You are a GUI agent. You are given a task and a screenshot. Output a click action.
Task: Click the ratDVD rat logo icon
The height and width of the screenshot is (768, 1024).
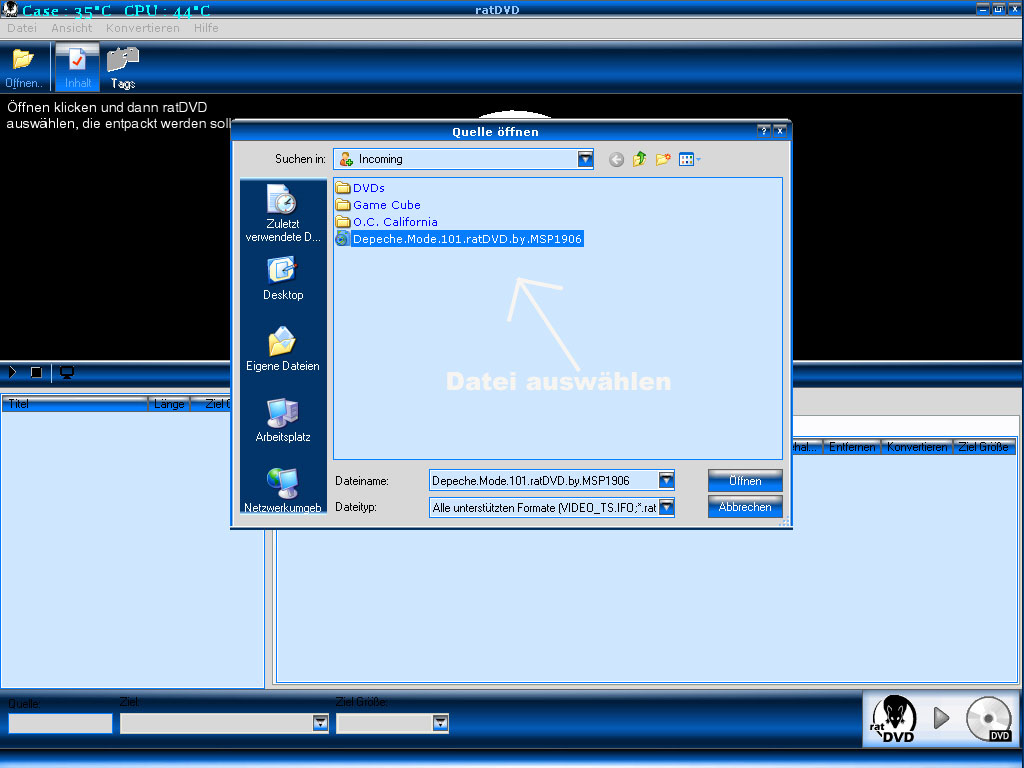tap(893, 718)
